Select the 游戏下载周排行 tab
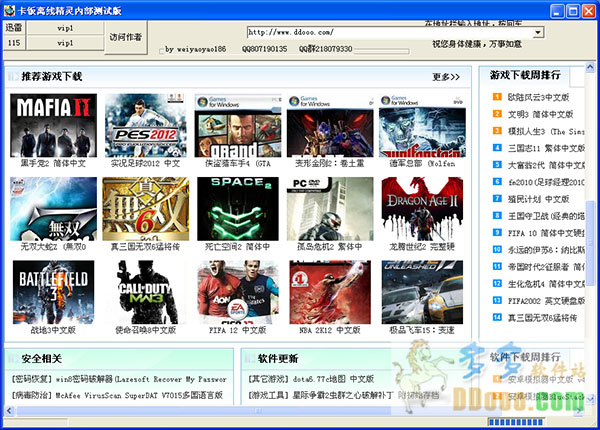This screenshot has width=600, height=430. tap(525, 75)
